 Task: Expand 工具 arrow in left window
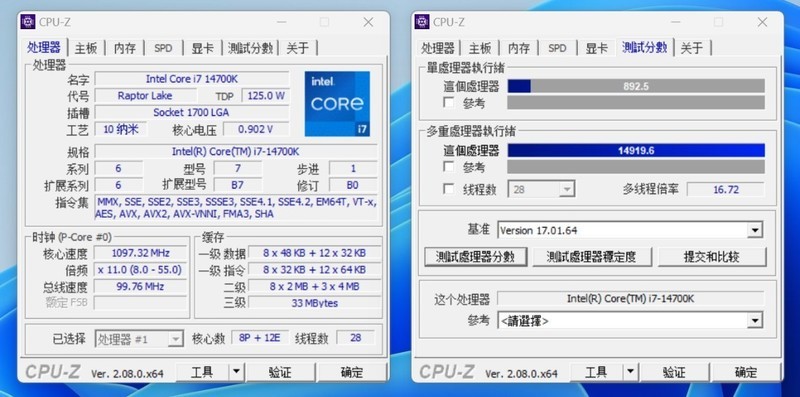pos(236,372)
